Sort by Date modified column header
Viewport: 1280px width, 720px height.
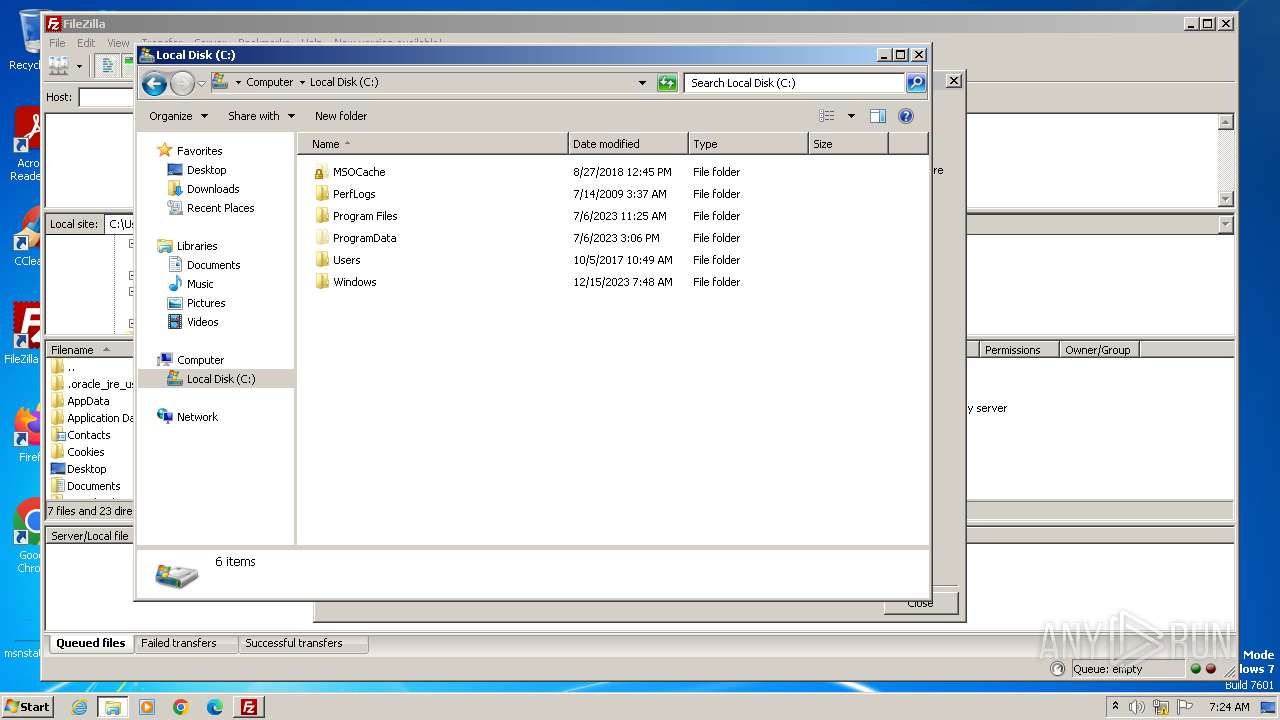coord(628,144)
